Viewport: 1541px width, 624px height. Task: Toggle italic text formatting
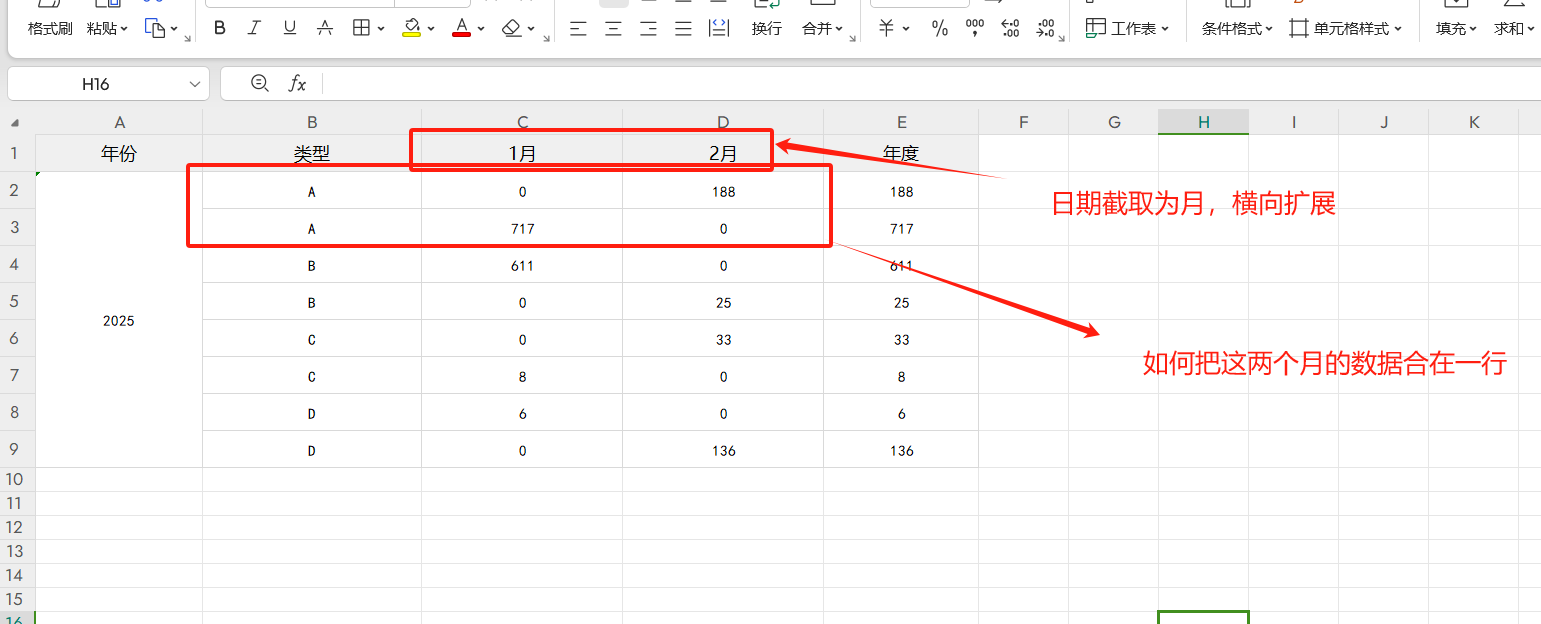click(x=254, y=28)
